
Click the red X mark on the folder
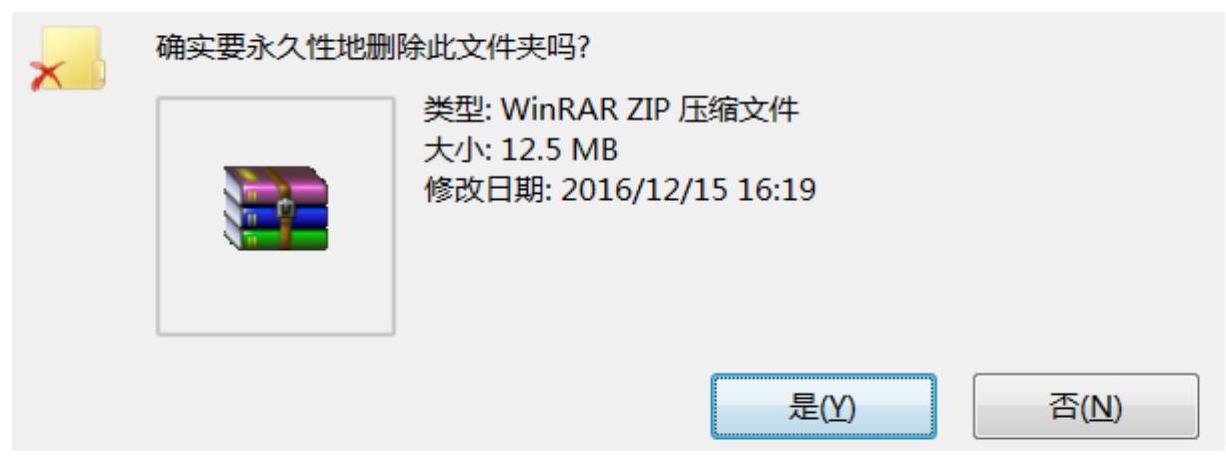(x=47, y=77)
